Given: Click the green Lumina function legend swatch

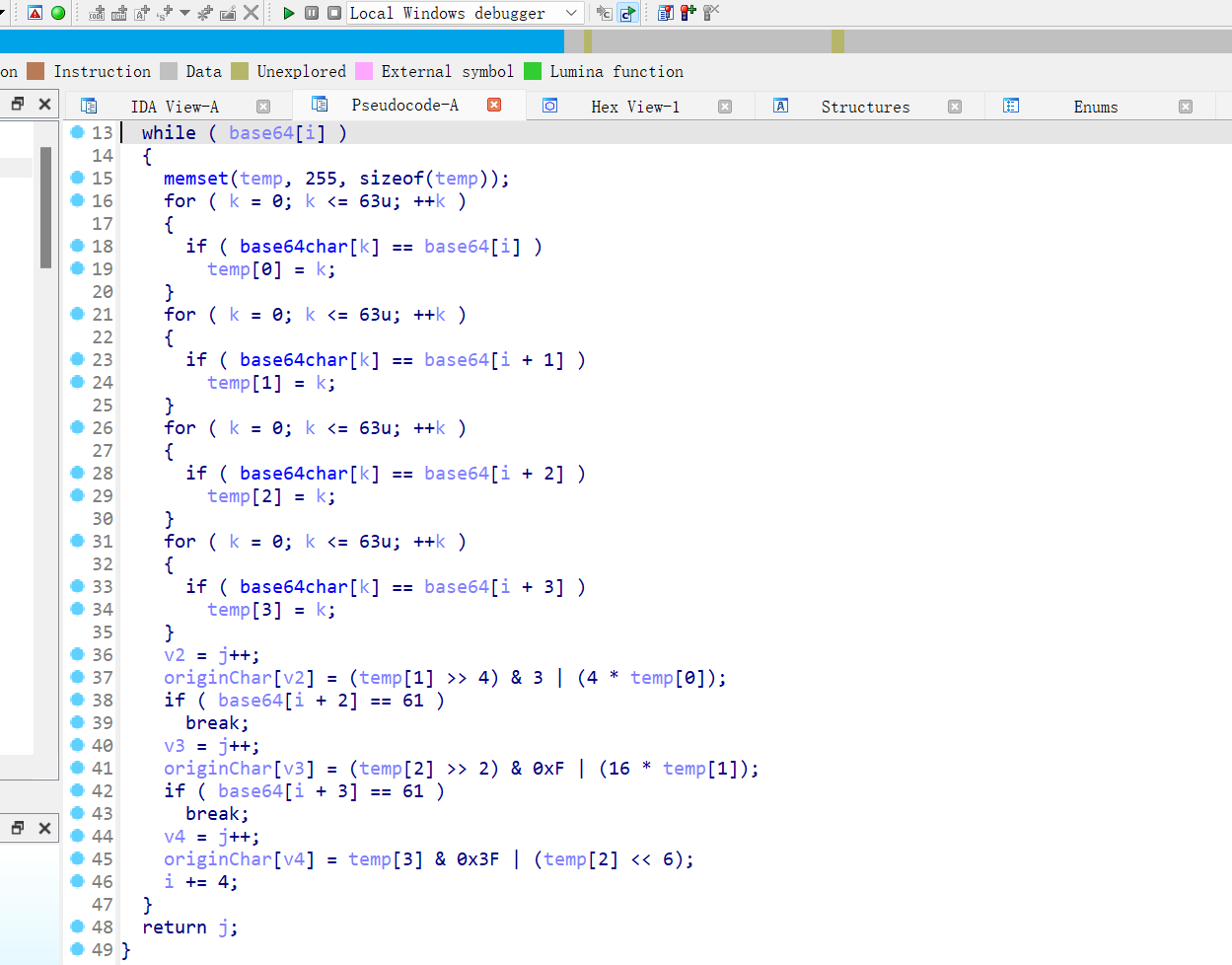Looking at the screenshot, I should coord(533,71).
